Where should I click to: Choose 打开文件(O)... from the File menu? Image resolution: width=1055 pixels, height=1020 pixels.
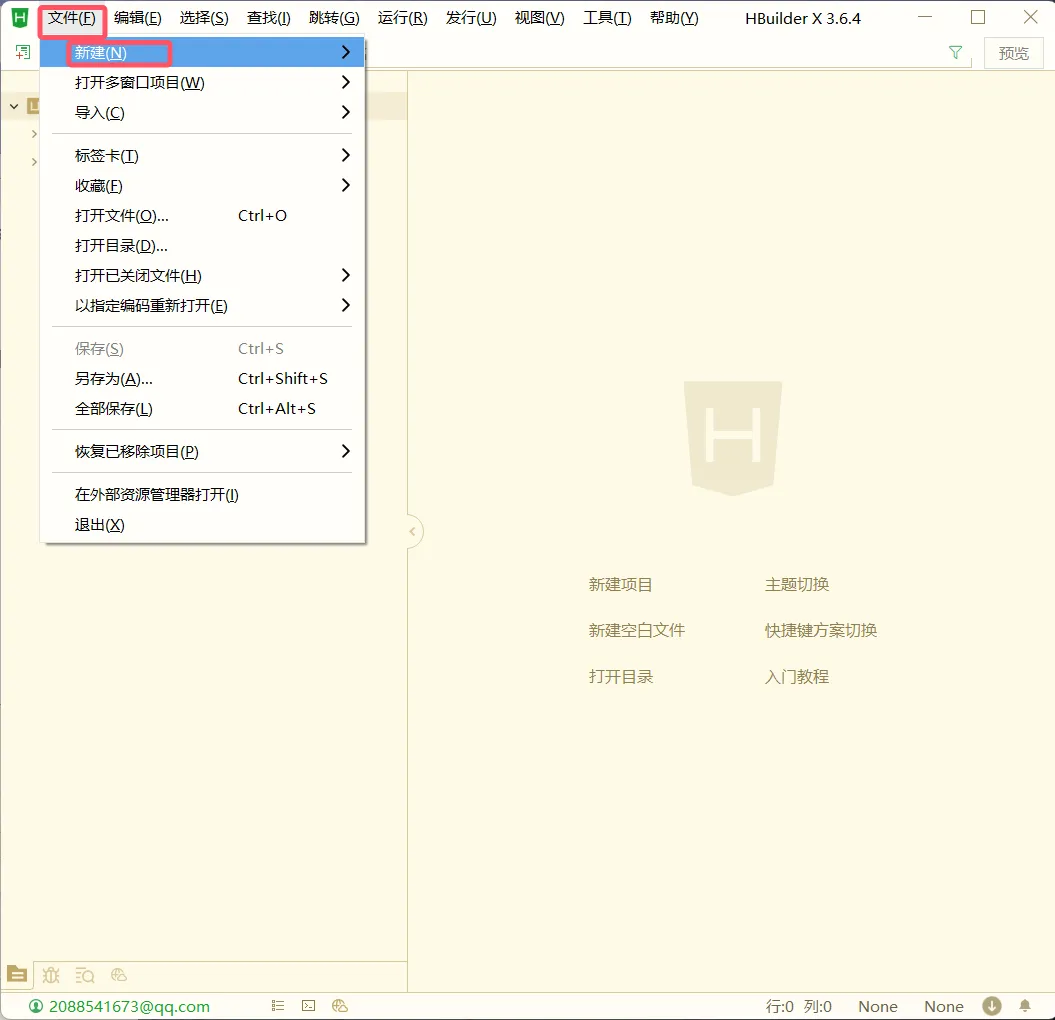click(202, 216)
